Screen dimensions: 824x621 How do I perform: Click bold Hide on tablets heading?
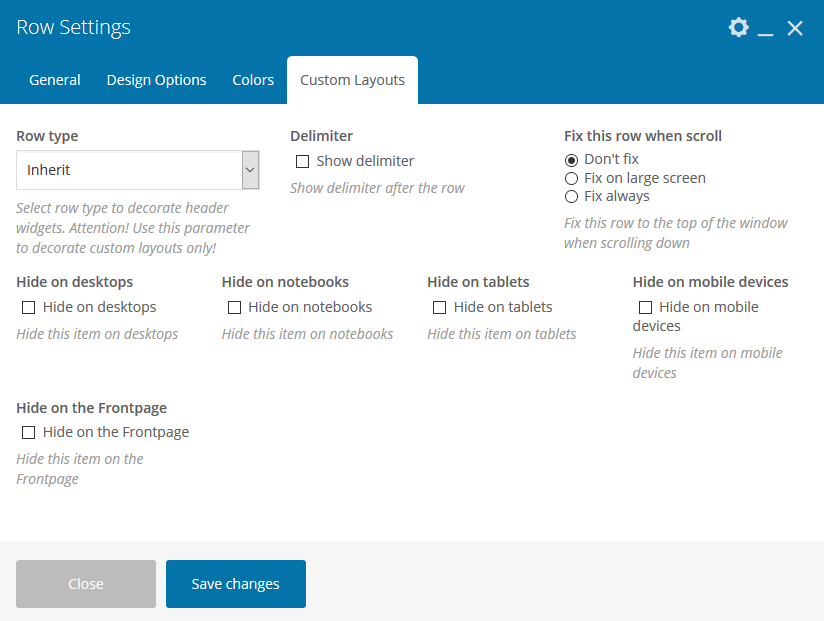478,282
